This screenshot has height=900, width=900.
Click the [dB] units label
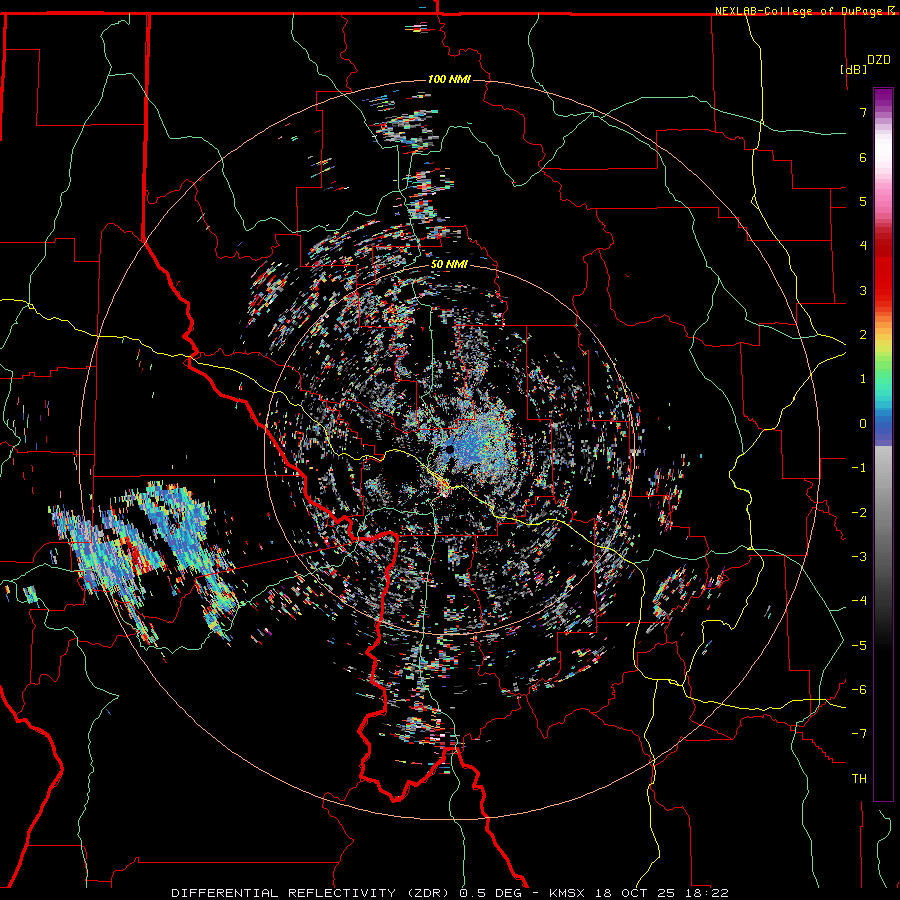tap(854, 69)
